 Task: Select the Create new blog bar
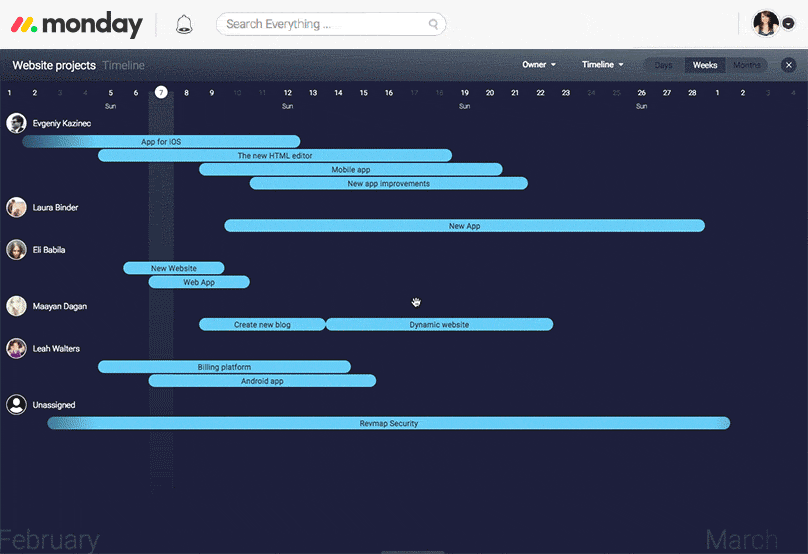pos(262,324)
